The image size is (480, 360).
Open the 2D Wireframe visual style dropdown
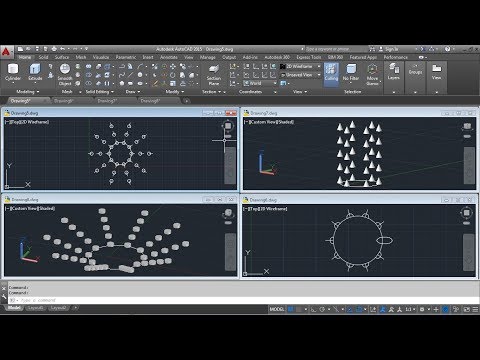[x=300, y=66]
